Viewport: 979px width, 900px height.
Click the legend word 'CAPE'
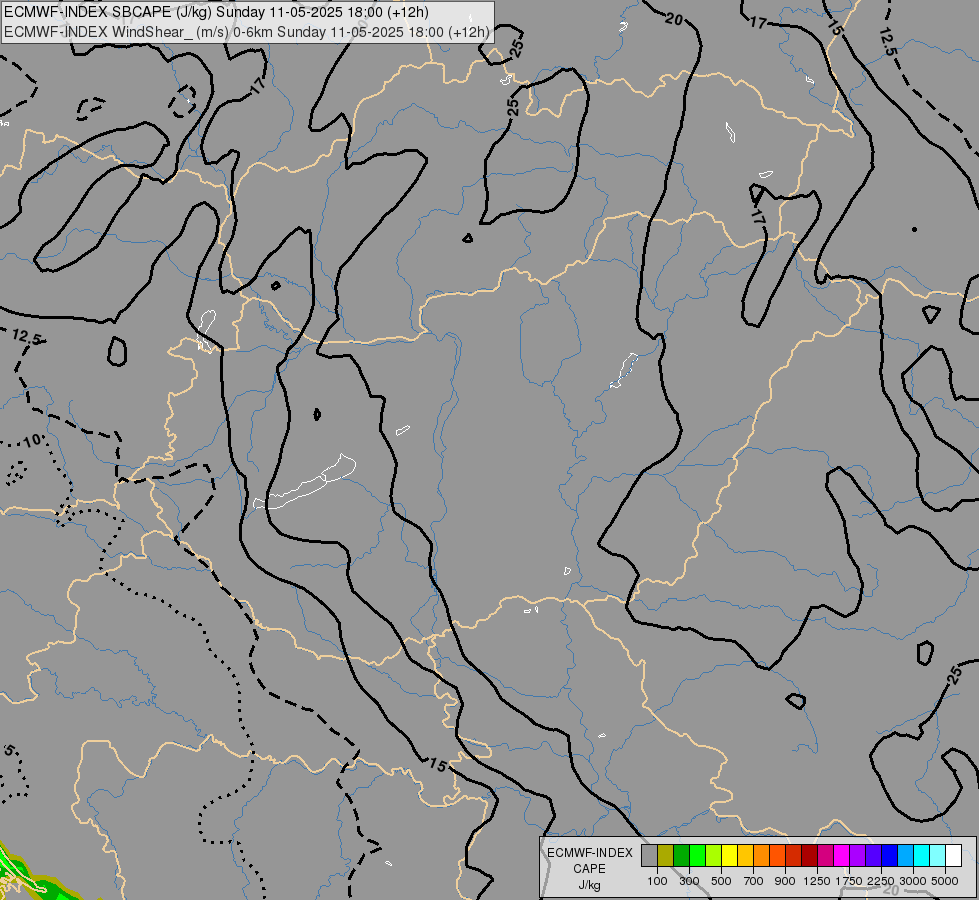coord(589,869)
